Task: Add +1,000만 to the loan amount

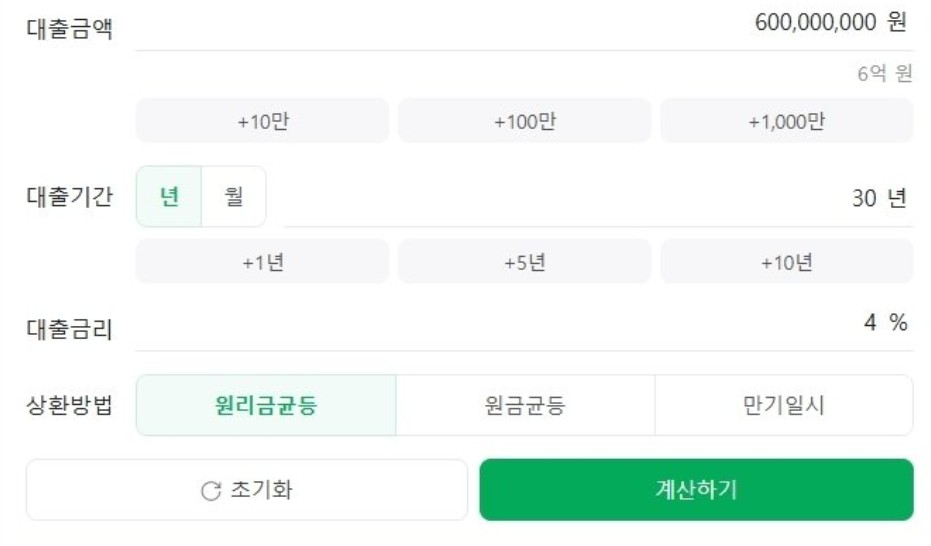Action: 787,121
